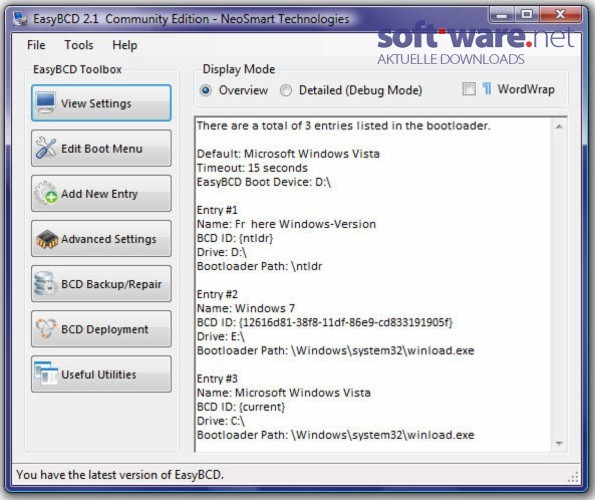The height and width of the screenshot is (500, 595).
Task: Click the Advanced Settings button label
Action: pos(109,239)
